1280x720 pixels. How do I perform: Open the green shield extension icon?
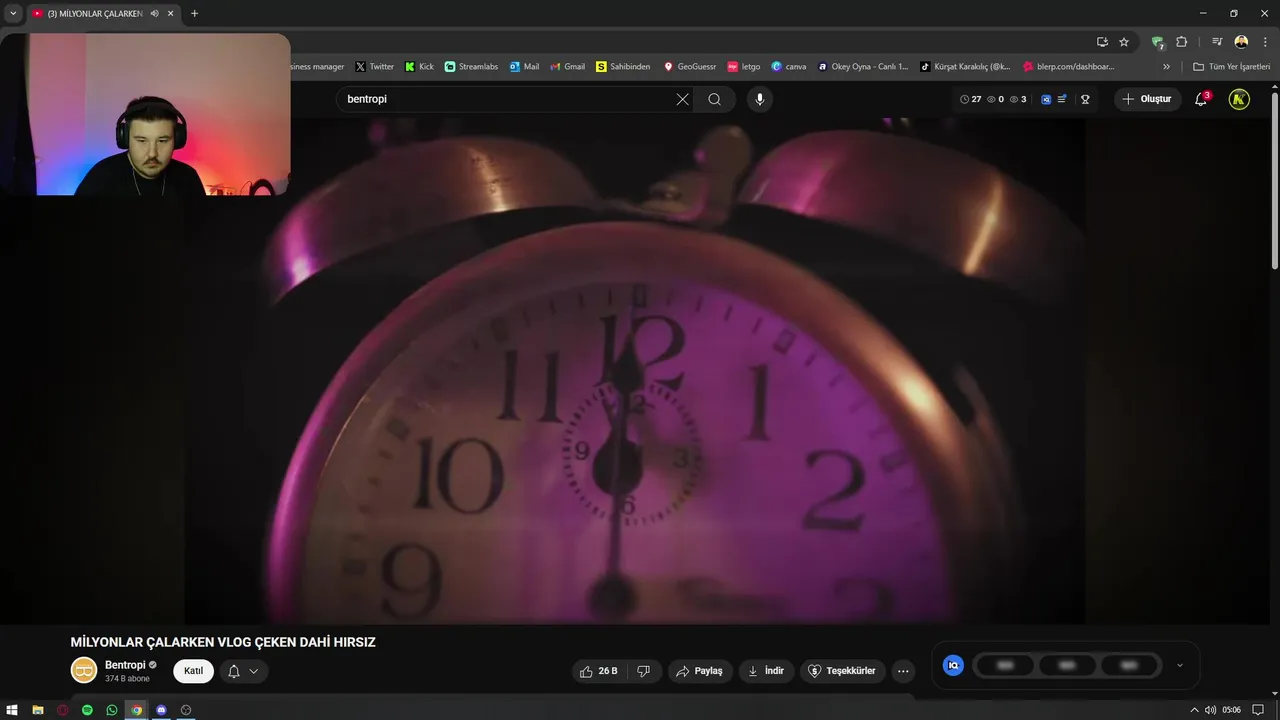pyautogui.click(x=1158, y=42)
